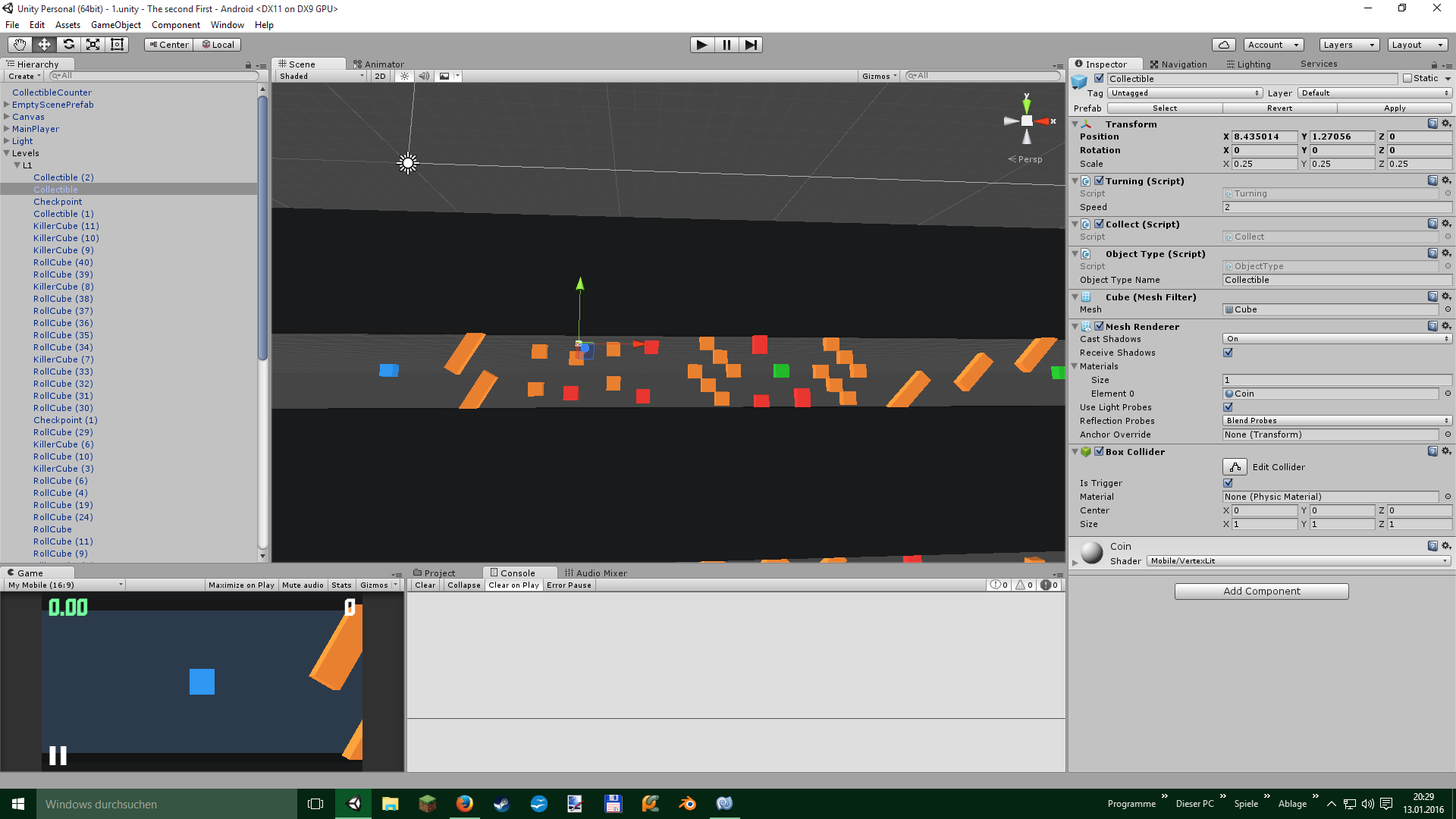Open File Explorer from the taskbar
Screen dimensions: 1456x819
(390, 804)
